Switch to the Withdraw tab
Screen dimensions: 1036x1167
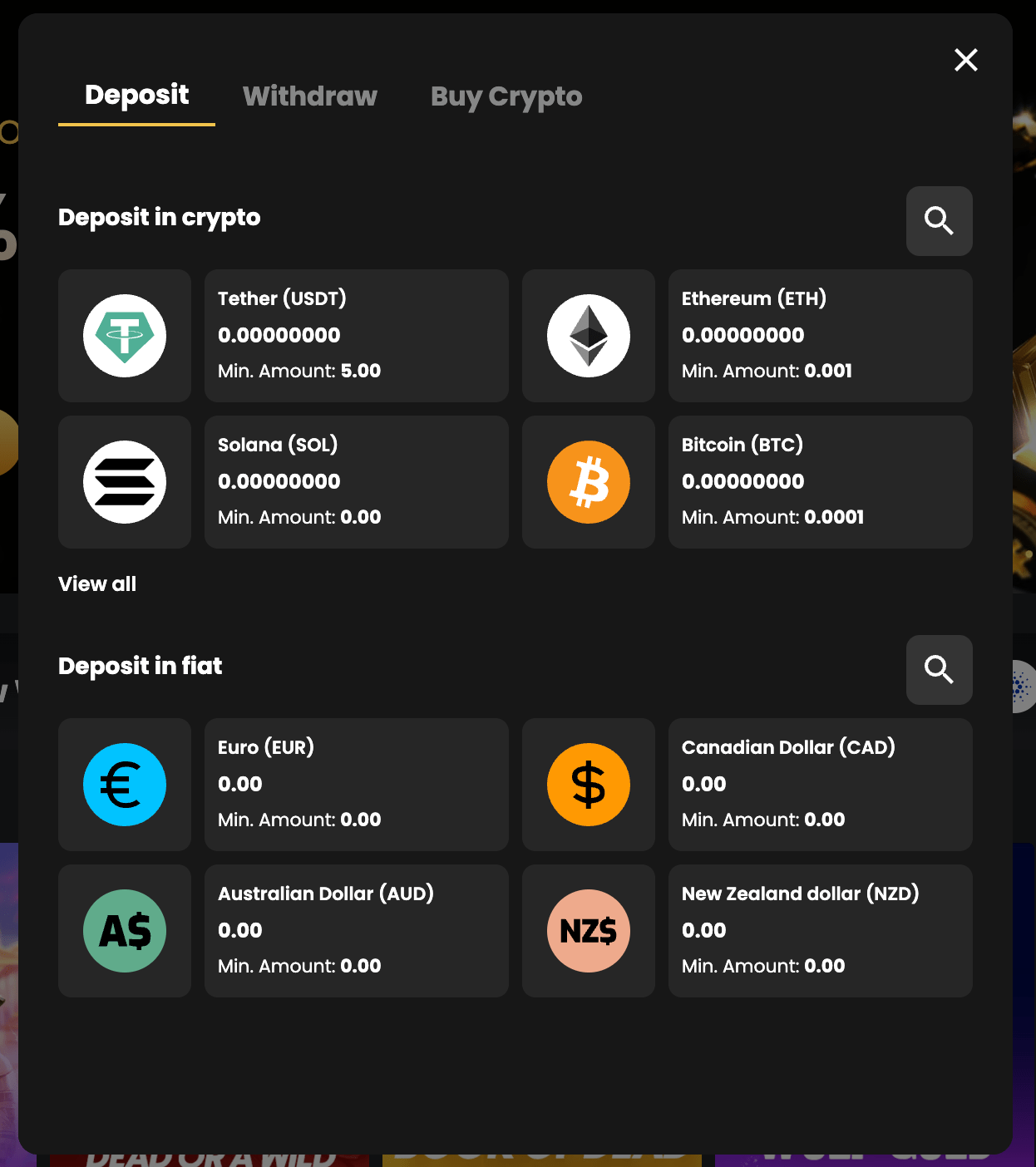(x=309, y=96)
